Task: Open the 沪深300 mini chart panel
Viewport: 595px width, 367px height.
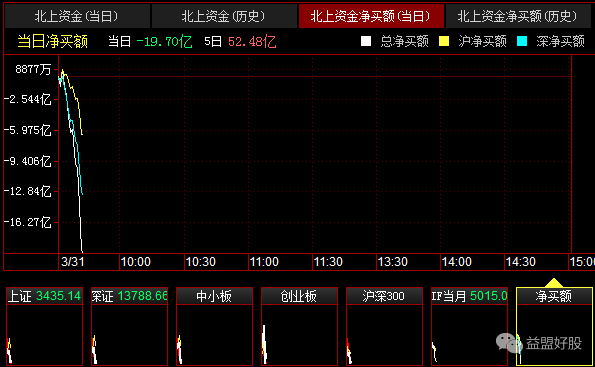Action: coord(384,326)
